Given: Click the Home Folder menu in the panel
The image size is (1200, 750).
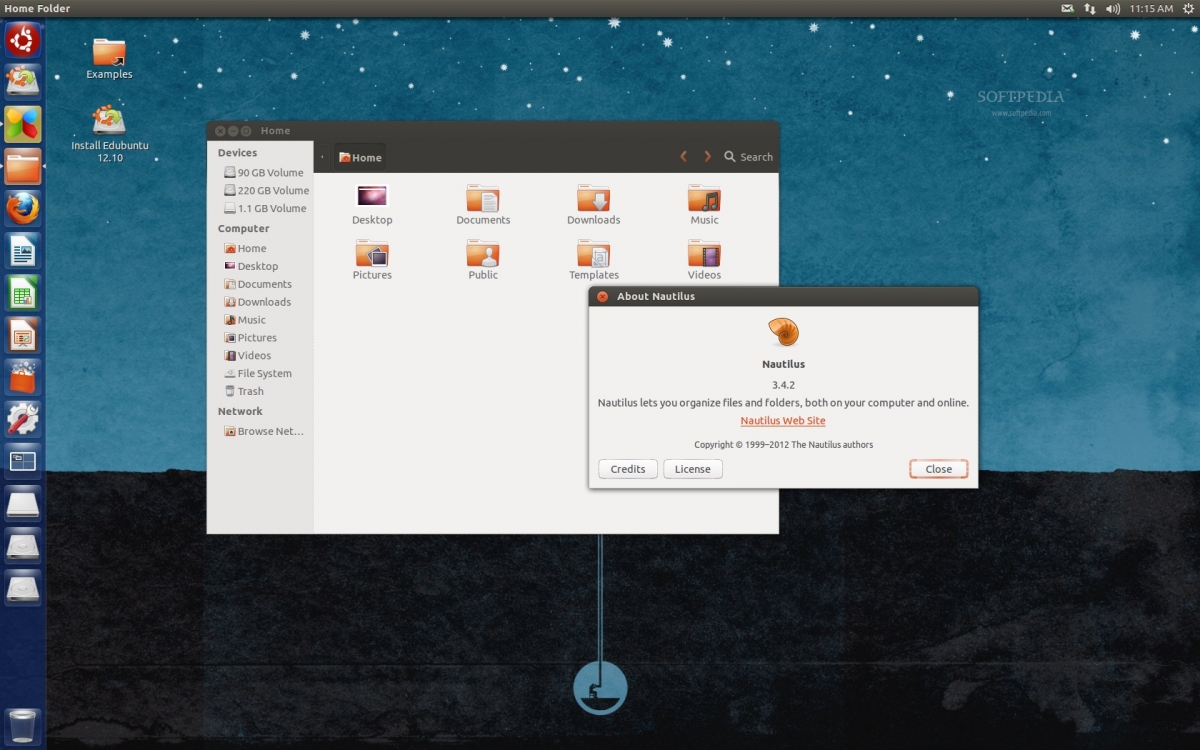Looking at the screenshot, I should tap(37, 8).
